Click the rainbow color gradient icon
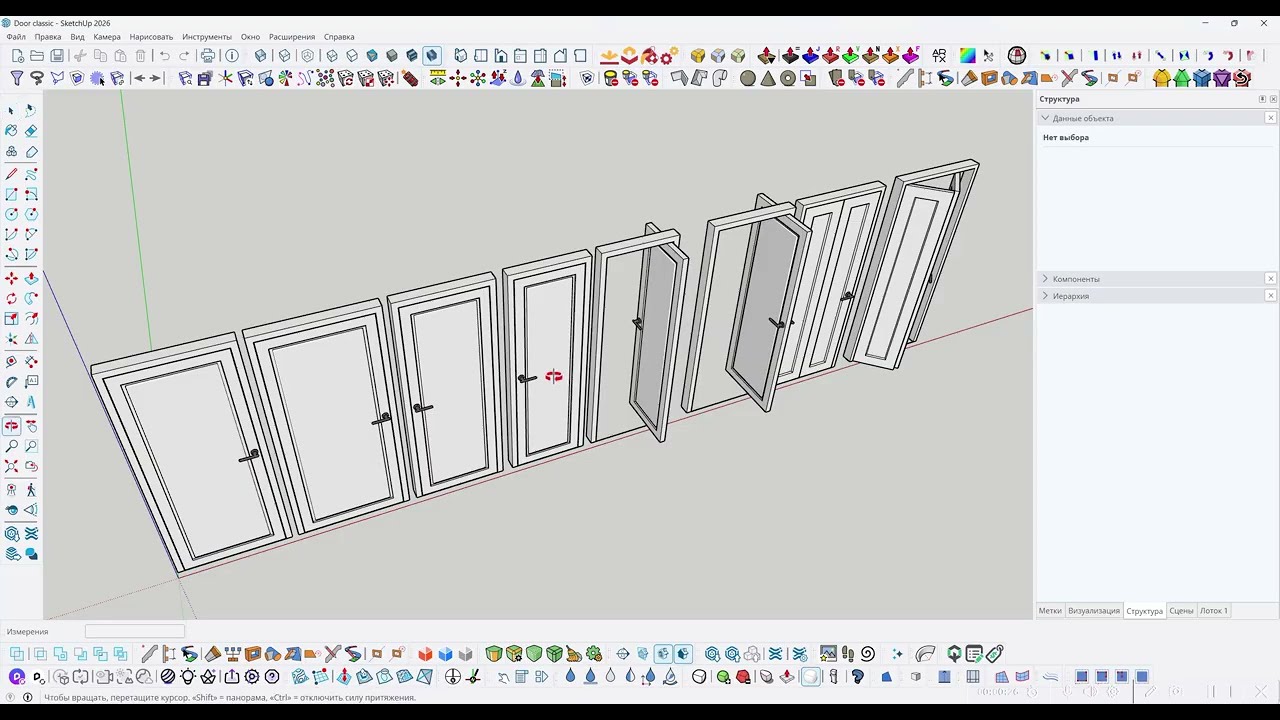This screenshot has width=1280, height=720. [x=967, y=56]
